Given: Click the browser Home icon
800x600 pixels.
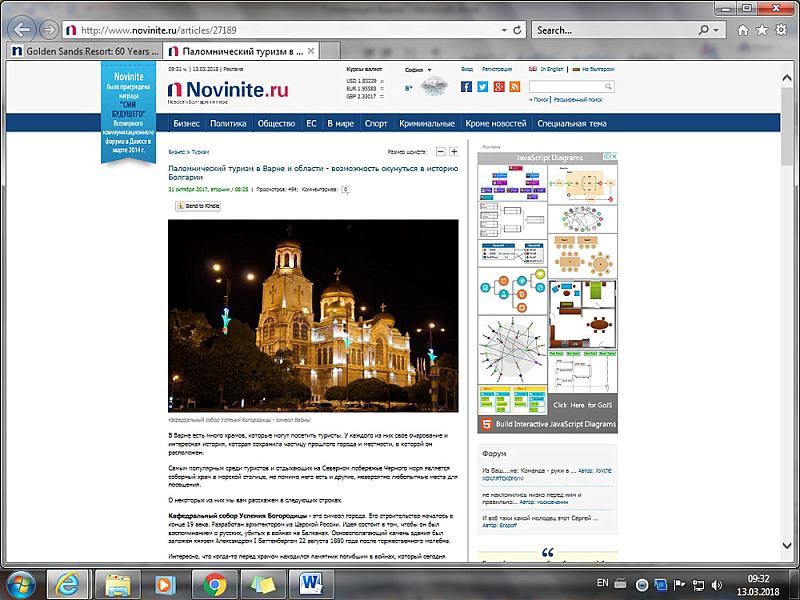Looking at the screenshot, I should [x=745, y=30].
